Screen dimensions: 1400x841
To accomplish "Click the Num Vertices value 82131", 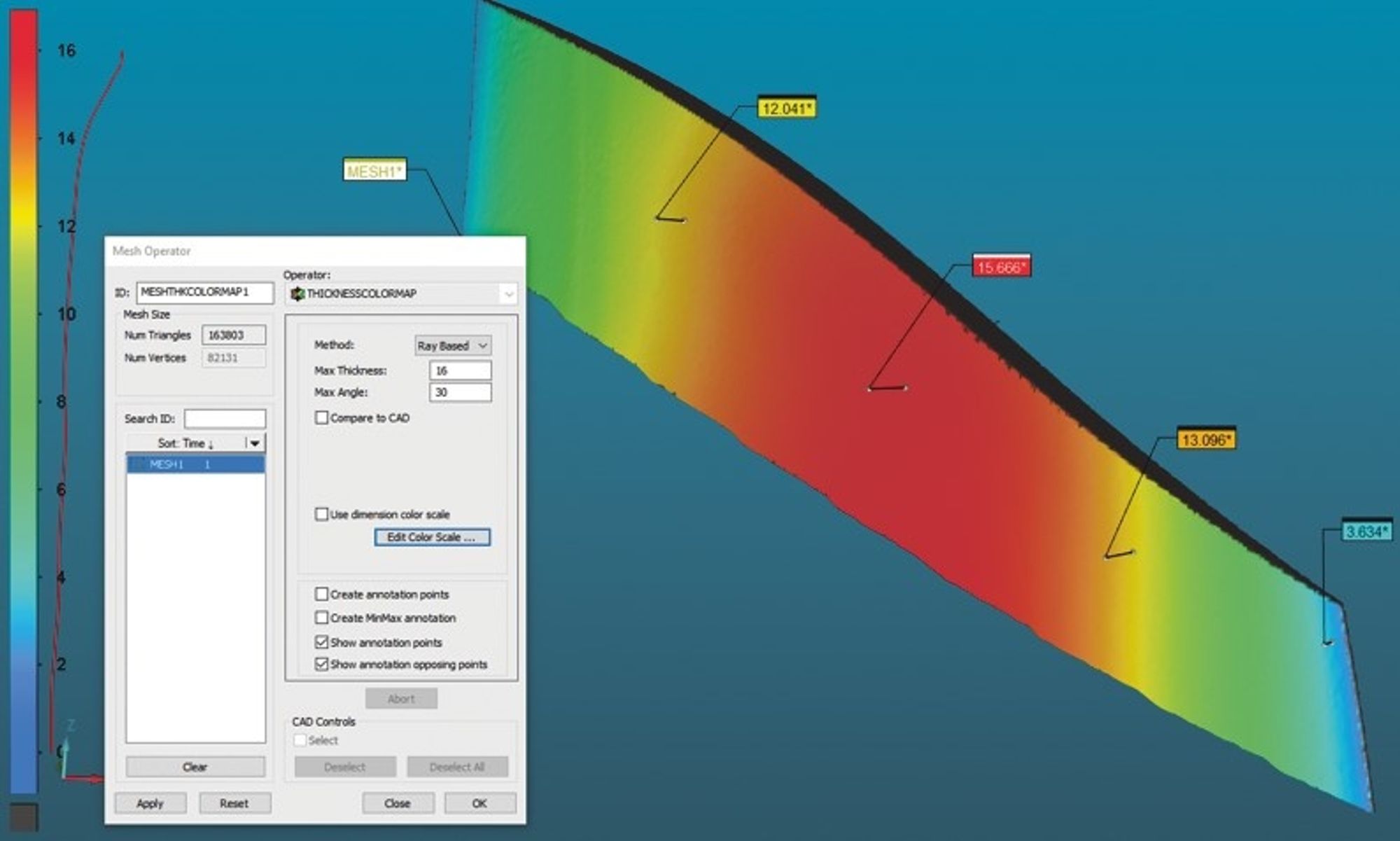I will pyautogui.click(x=234, y=358).
